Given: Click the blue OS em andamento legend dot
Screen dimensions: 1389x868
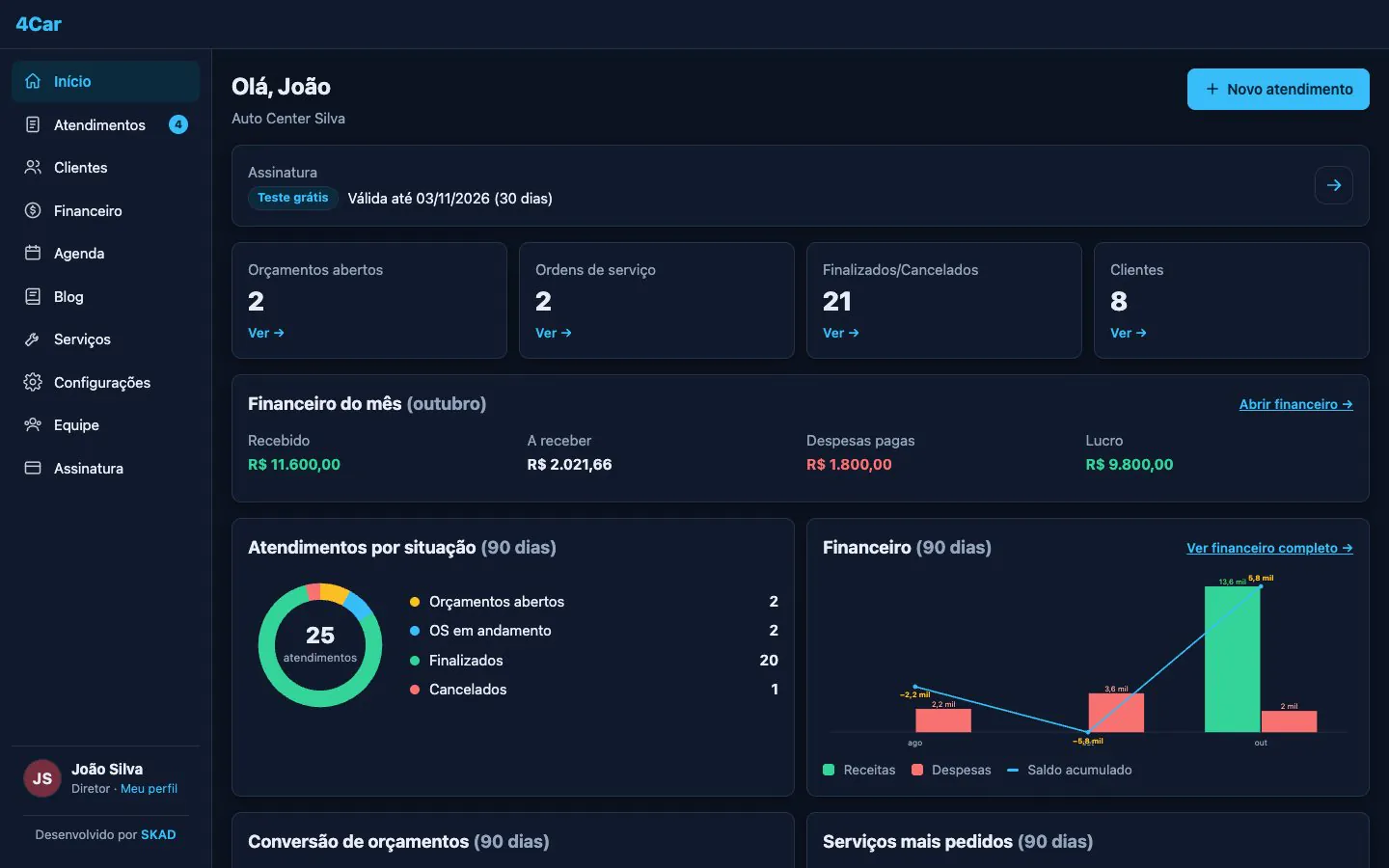Looking at the screenshot, I should [415, 631].
